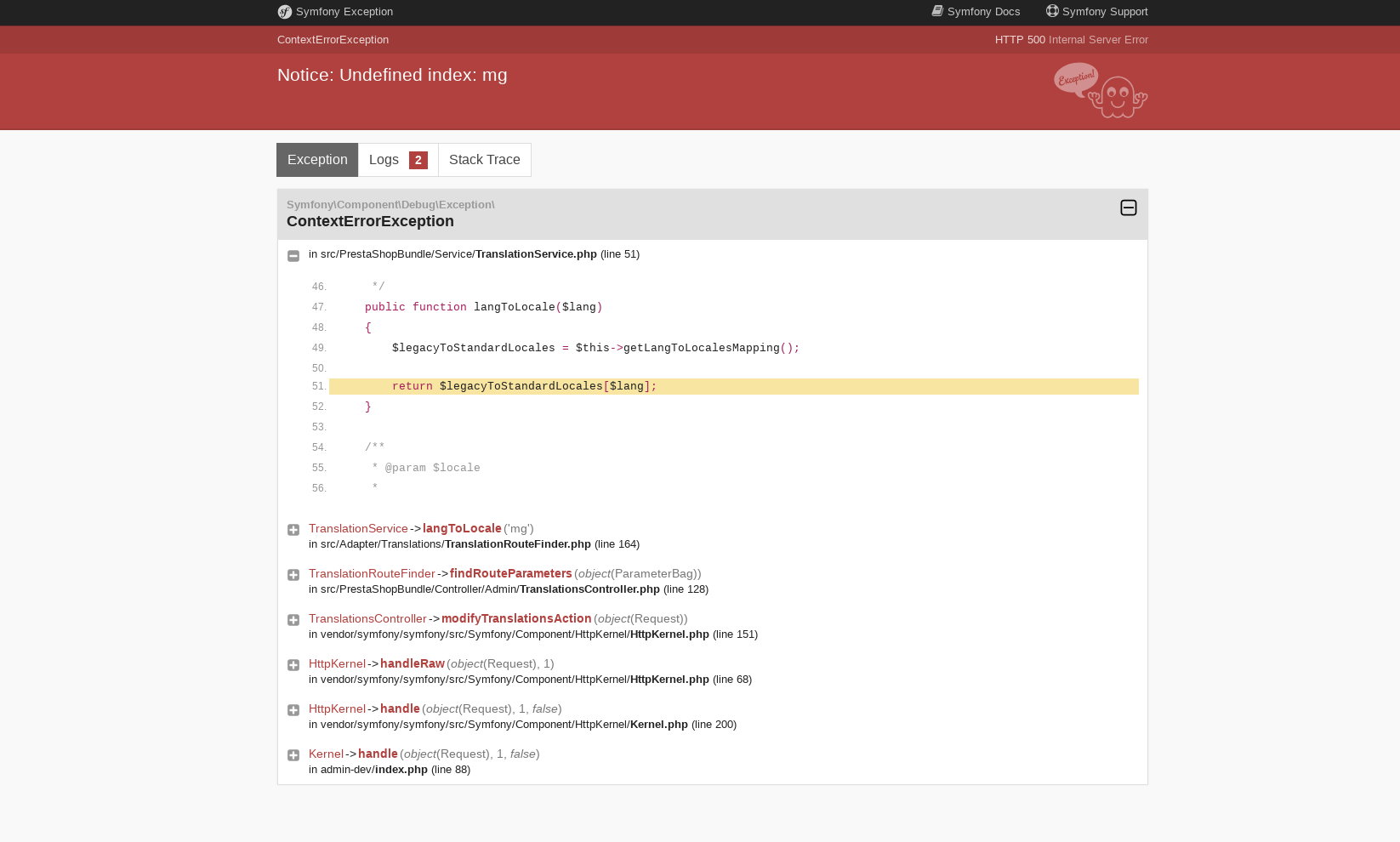
Task: Expand the HttpKernel handle trace entry
Action: [x=293, y=710]
